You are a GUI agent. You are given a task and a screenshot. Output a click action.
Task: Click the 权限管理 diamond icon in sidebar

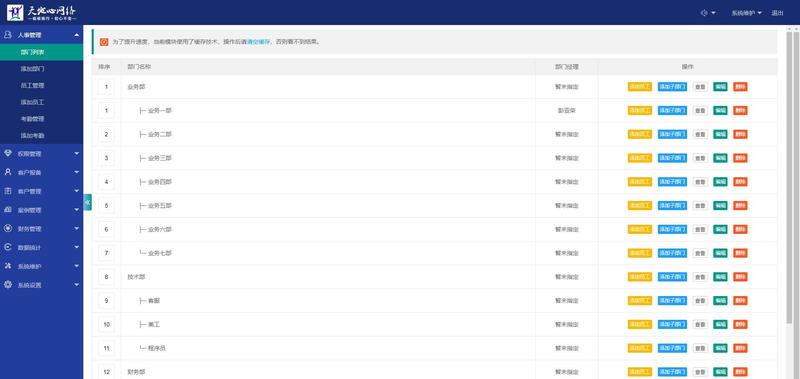pos(8,153)
